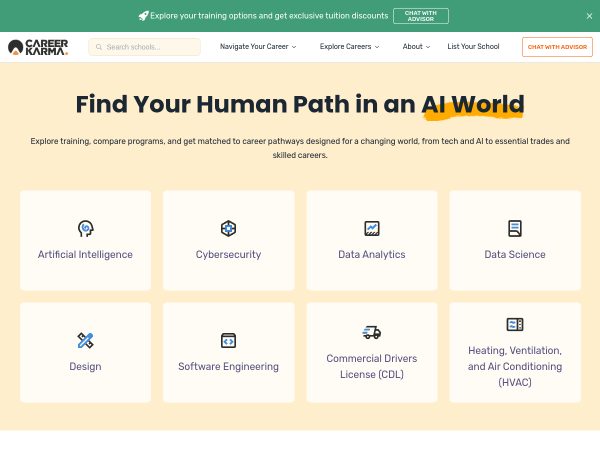Click the Data Analytics chart icon

[372, 228]
